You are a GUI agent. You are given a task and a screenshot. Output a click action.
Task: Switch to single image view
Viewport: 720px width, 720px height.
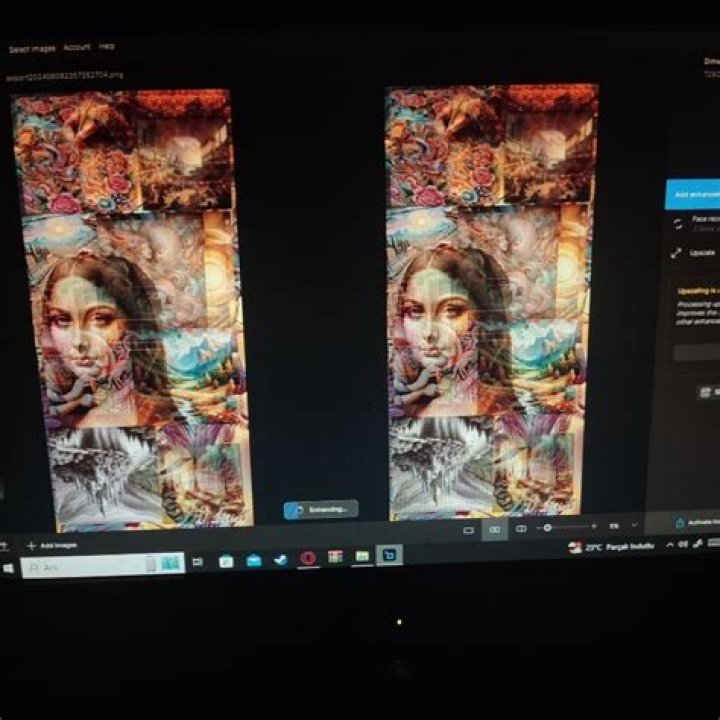(x=468, y=530)
